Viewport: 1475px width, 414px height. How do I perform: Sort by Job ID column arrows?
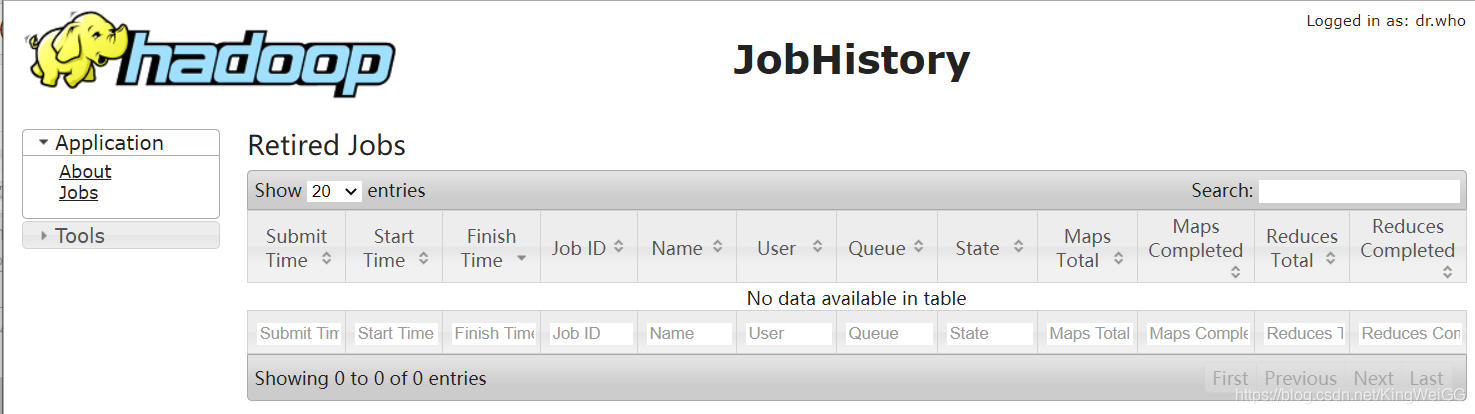(x=619, y=247)
